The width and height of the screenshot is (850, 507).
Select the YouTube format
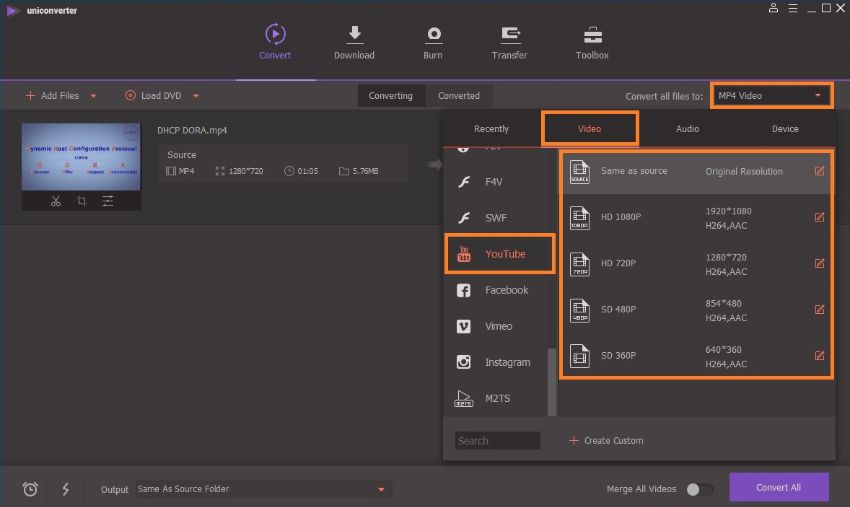point(499,254)
